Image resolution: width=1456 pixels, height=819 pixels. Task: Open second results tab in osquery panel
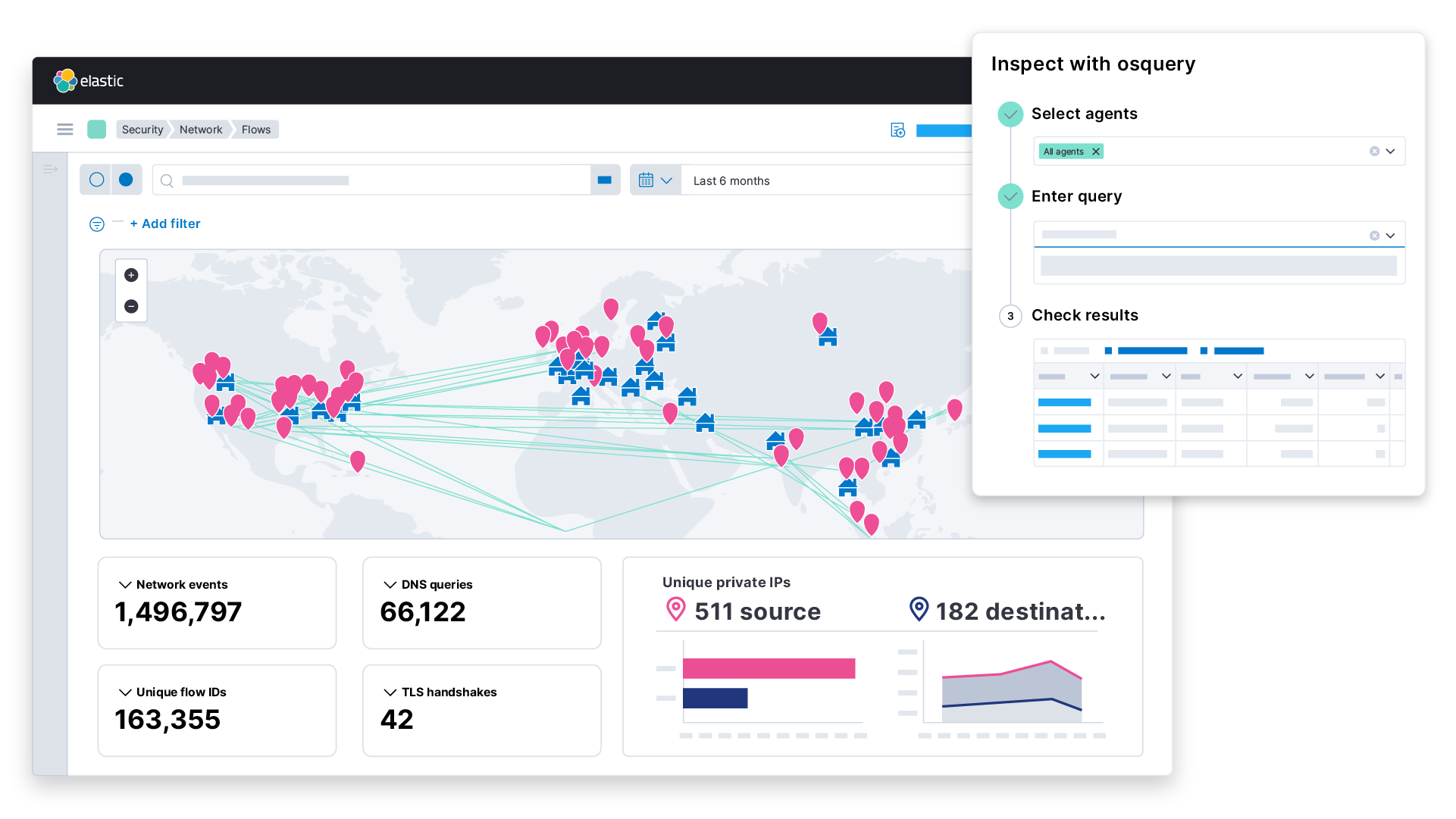coord(1146,351)
